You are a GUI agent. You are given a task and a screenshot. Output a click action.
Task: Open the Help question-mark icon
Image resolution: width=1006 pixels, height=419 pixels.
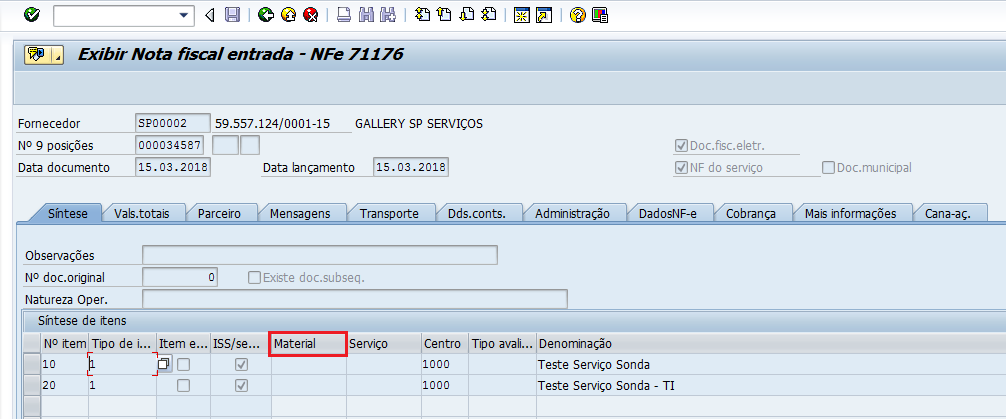pyautogui.click(x=578, y=15)
